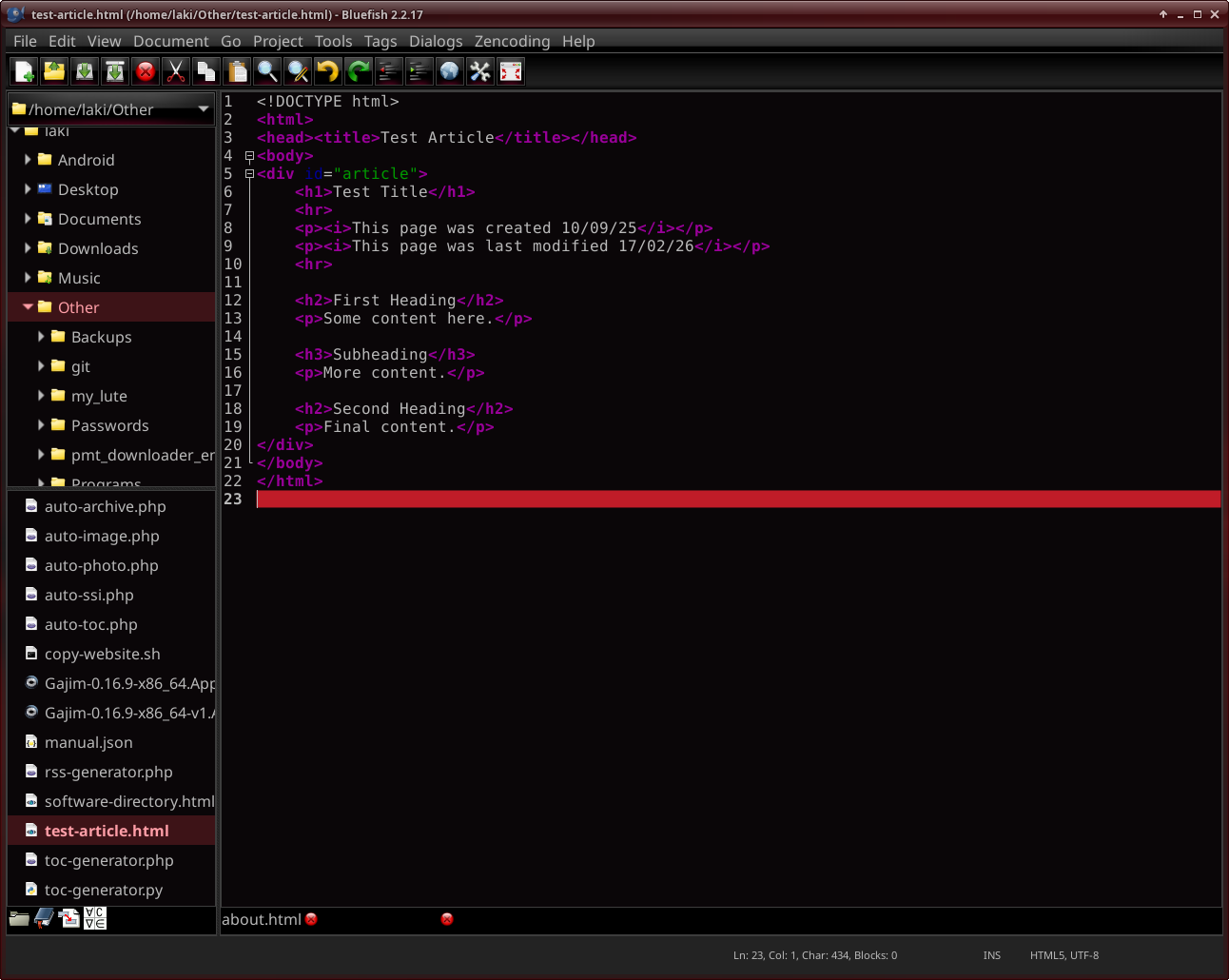The image size is (1229, 980).
Task: Toggle INS insert mode in status bar
Action: [991, 955]
